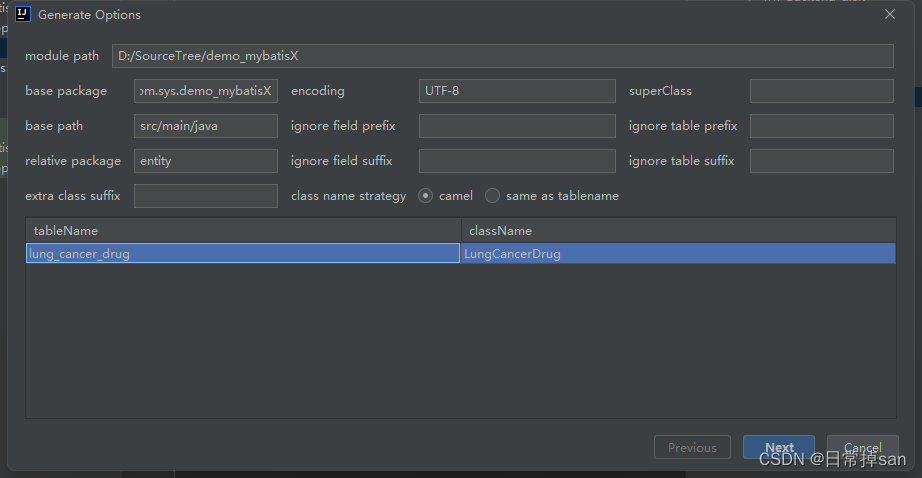Edit the base path field src/main/java
The image size is (922, 478).
(206, 126)
